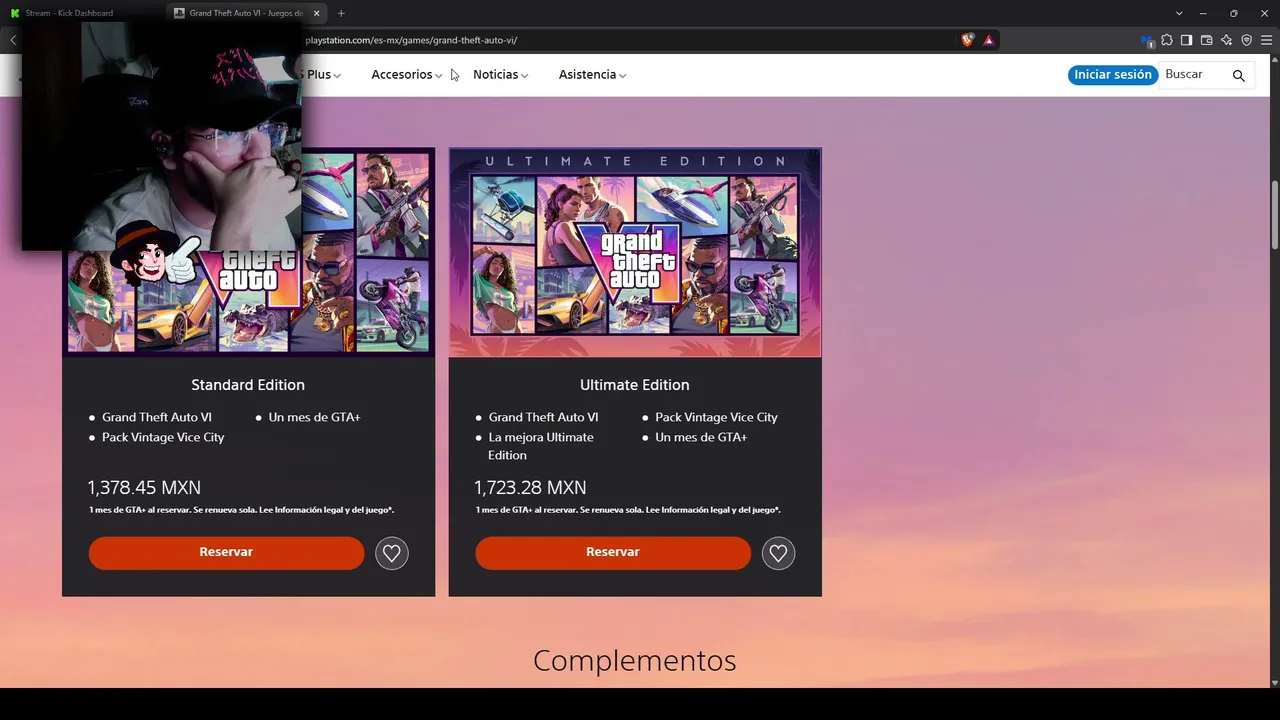
Task: Click the Standard Edition cover art
Action: point(249,252)
